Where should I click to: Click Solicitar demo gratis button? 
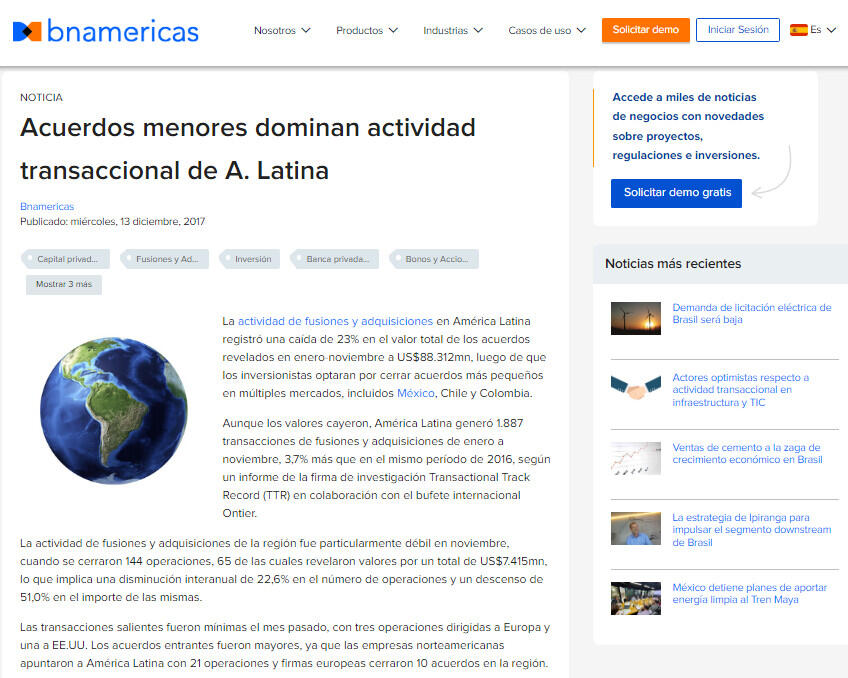click(676, 192)
